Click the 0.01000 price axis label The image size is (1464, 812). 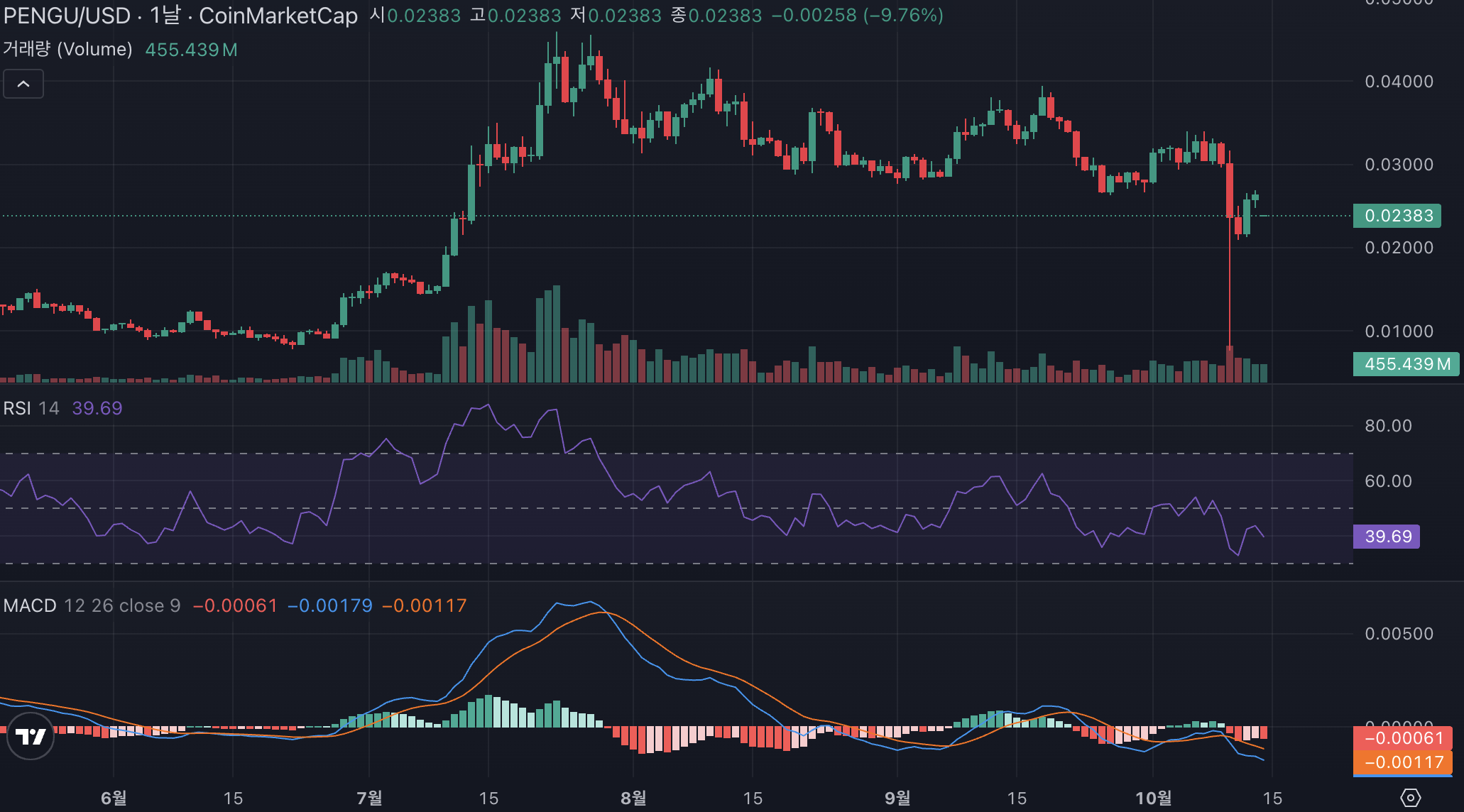click(1399, 331)
